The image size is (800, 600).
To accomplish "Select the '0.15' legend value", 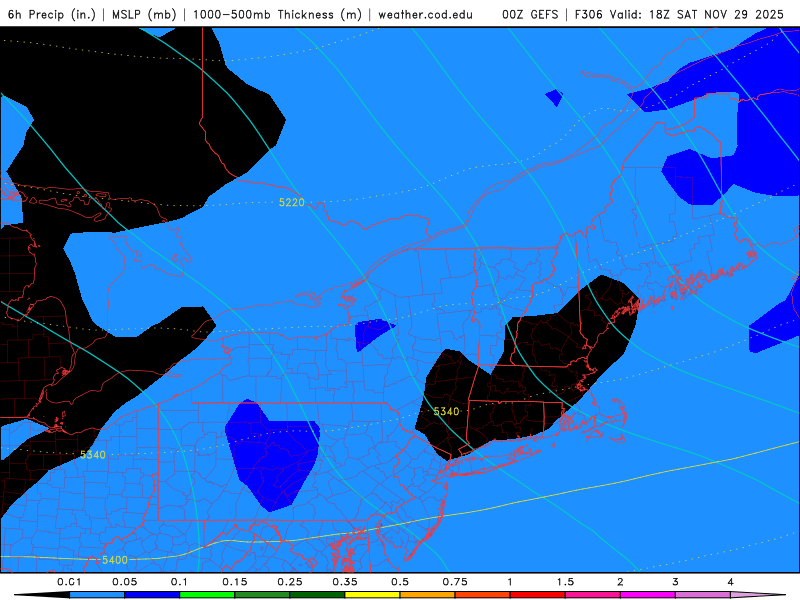I will tap(235, 582).
